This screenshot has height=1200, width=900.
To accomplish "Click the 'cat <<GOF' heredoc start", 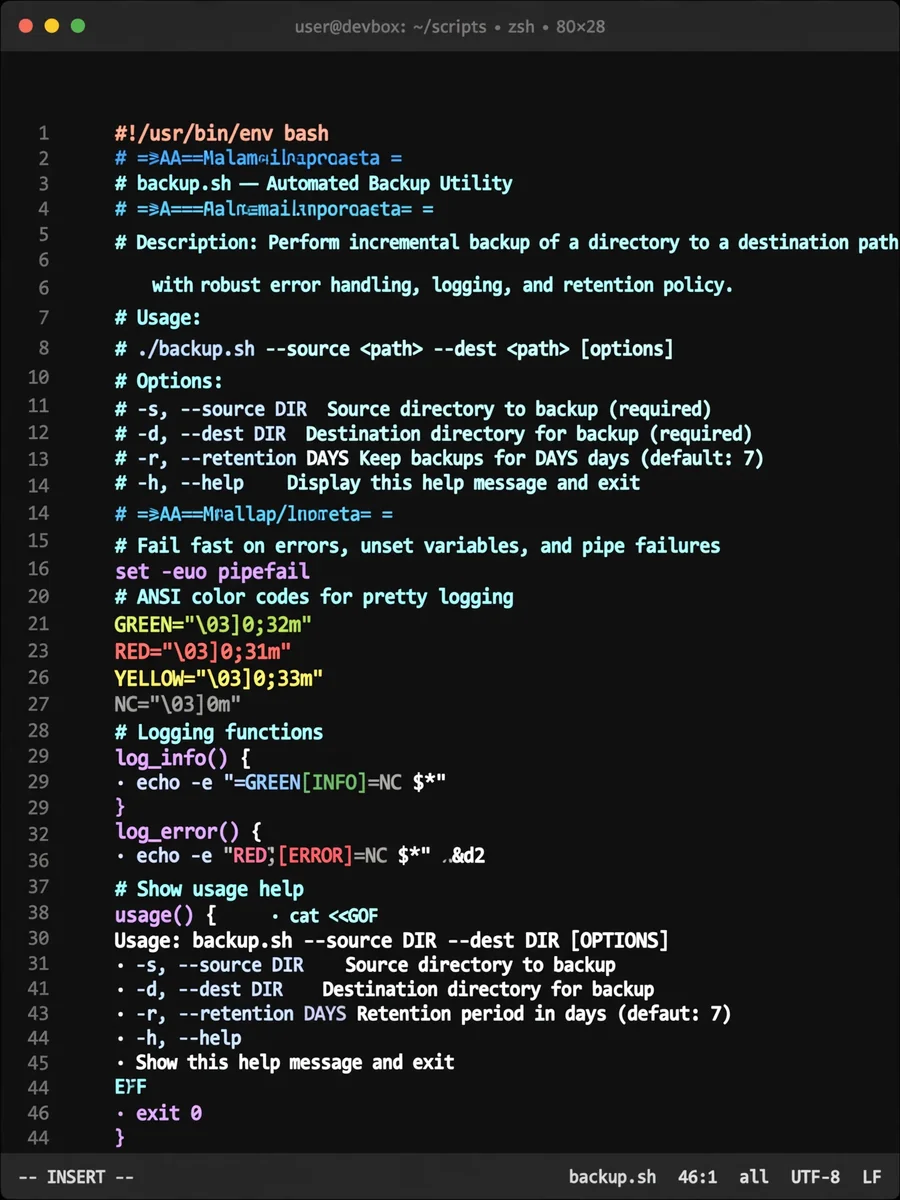I will pos(324,916).
